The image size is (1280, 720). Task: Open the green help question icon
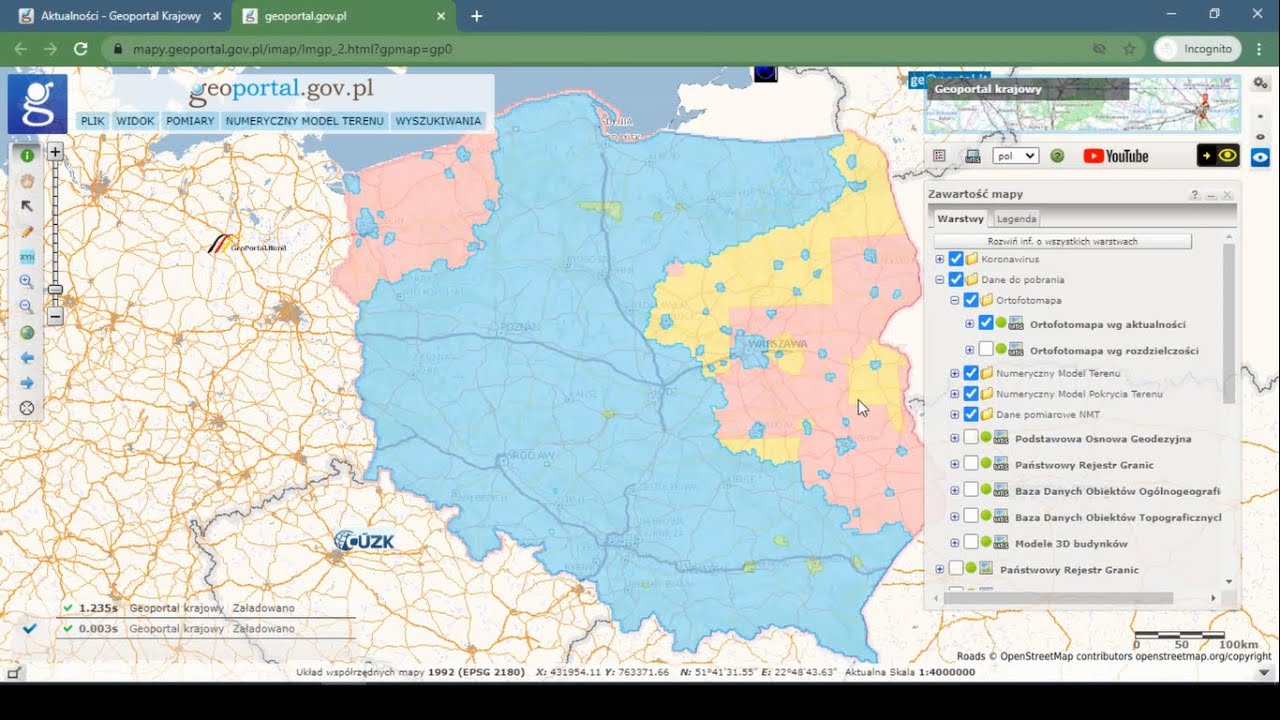coord(1057,156)
